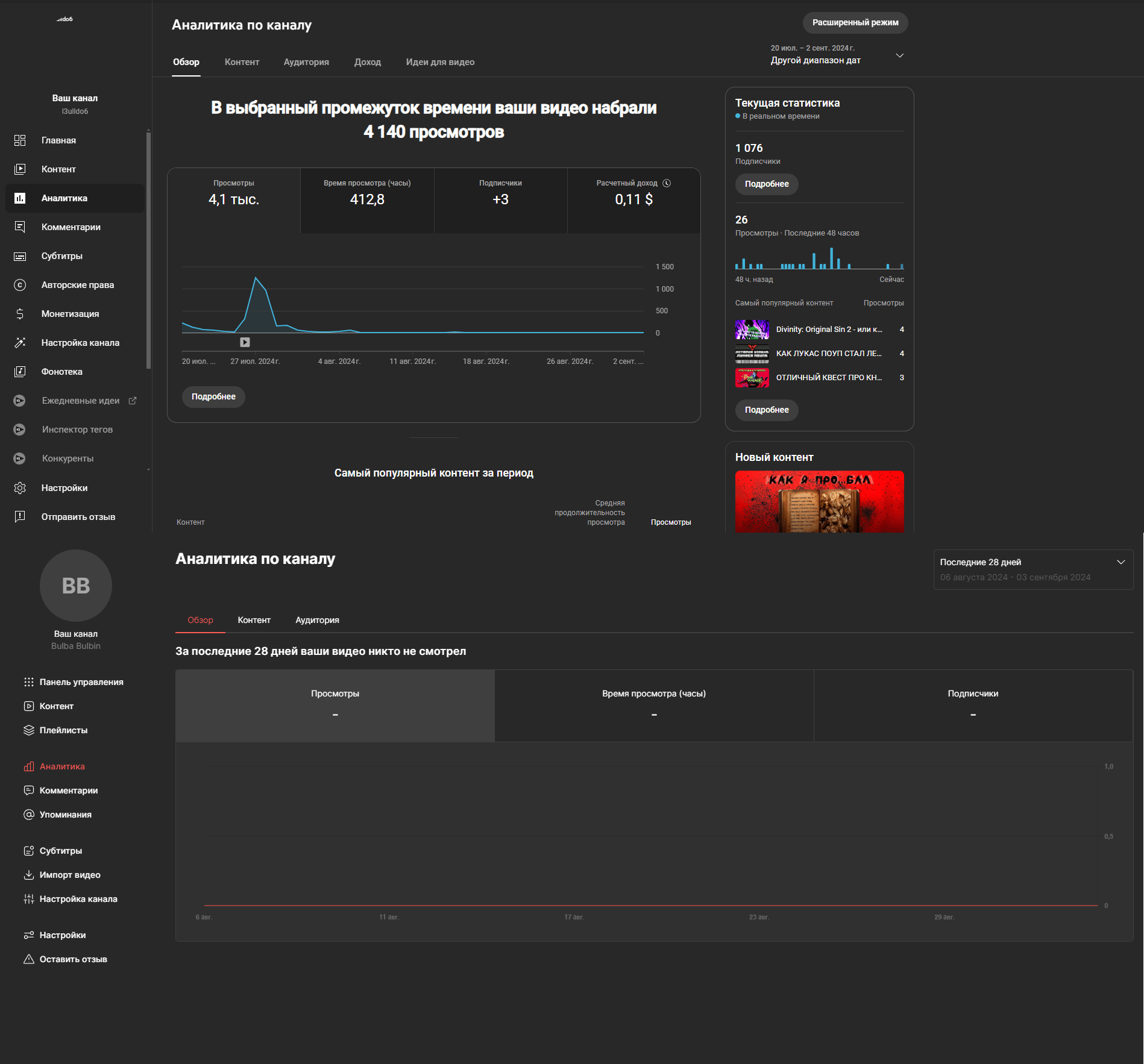Viewport: 1144px width, 1064px height.
Task: Click the Расширенный режим button
Action: (x=855, y=23)
